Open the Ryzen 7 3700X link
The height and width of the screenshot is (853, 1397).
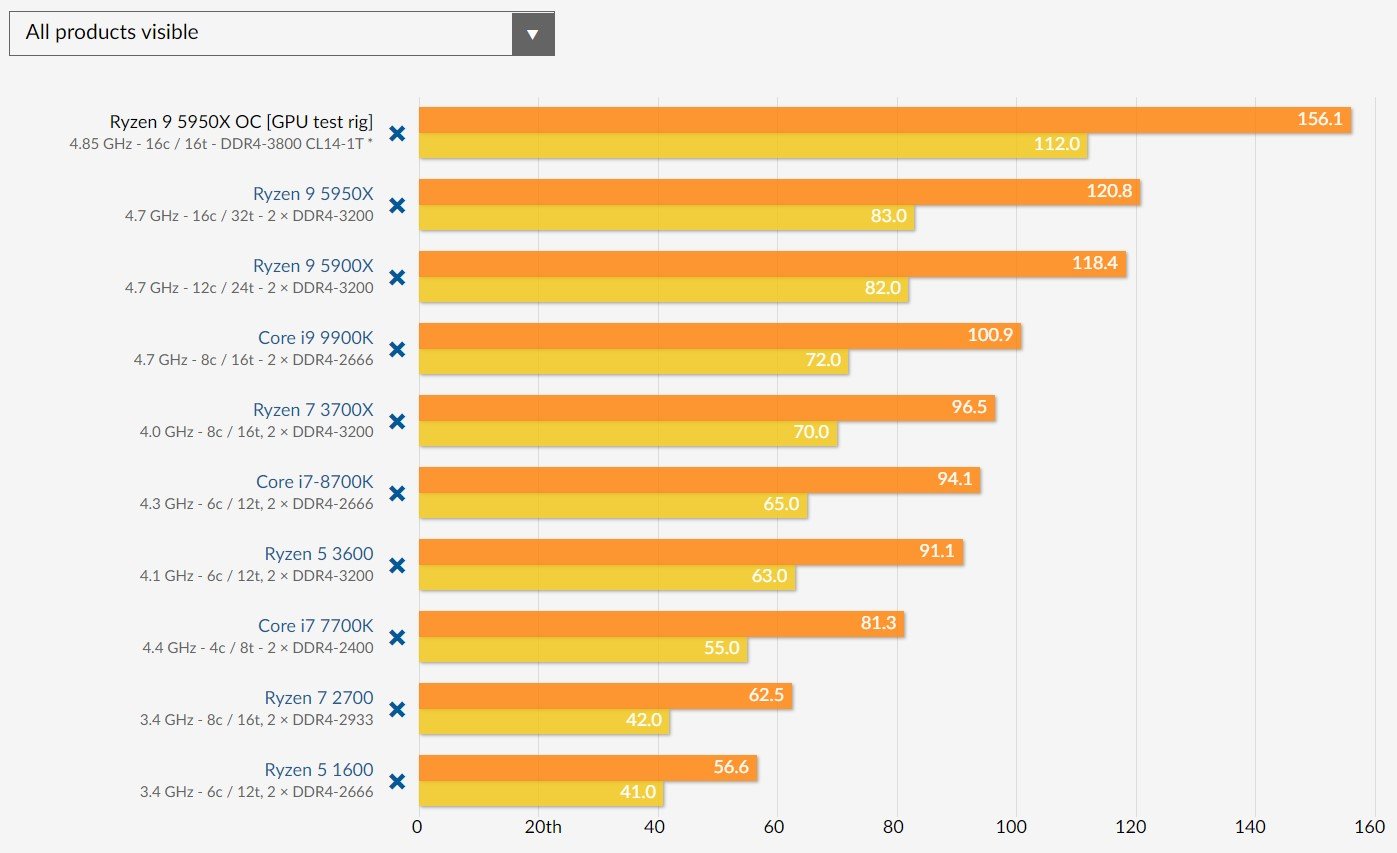pyautogui.click(x=313, y=410)
